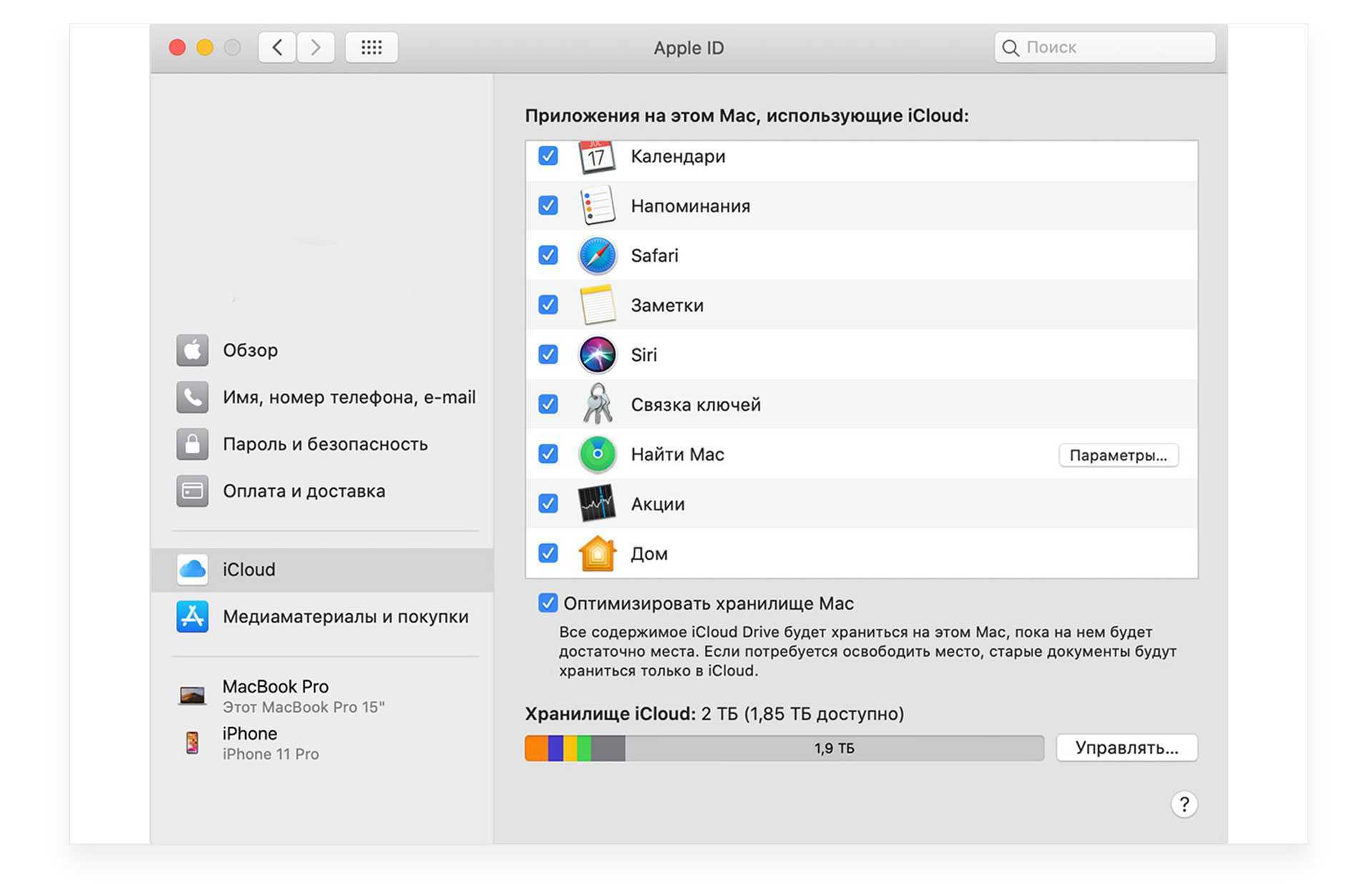The width and height of the screenshot is (1372, 884).
Task: Click the Home house icon
Action: pyautogui.click(x=597, y=553)
